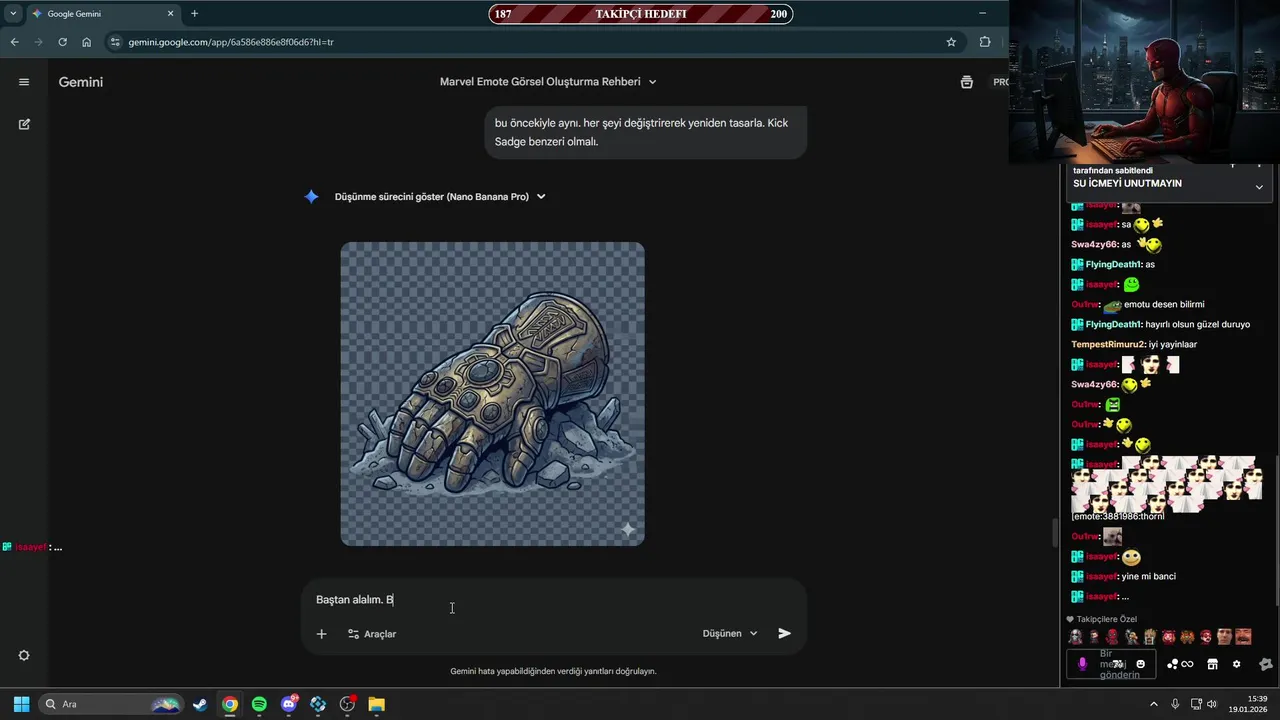Screen dimensions: 1280x720
Task: Select the Groot follower emote
Action: [x=1149, y=637]
